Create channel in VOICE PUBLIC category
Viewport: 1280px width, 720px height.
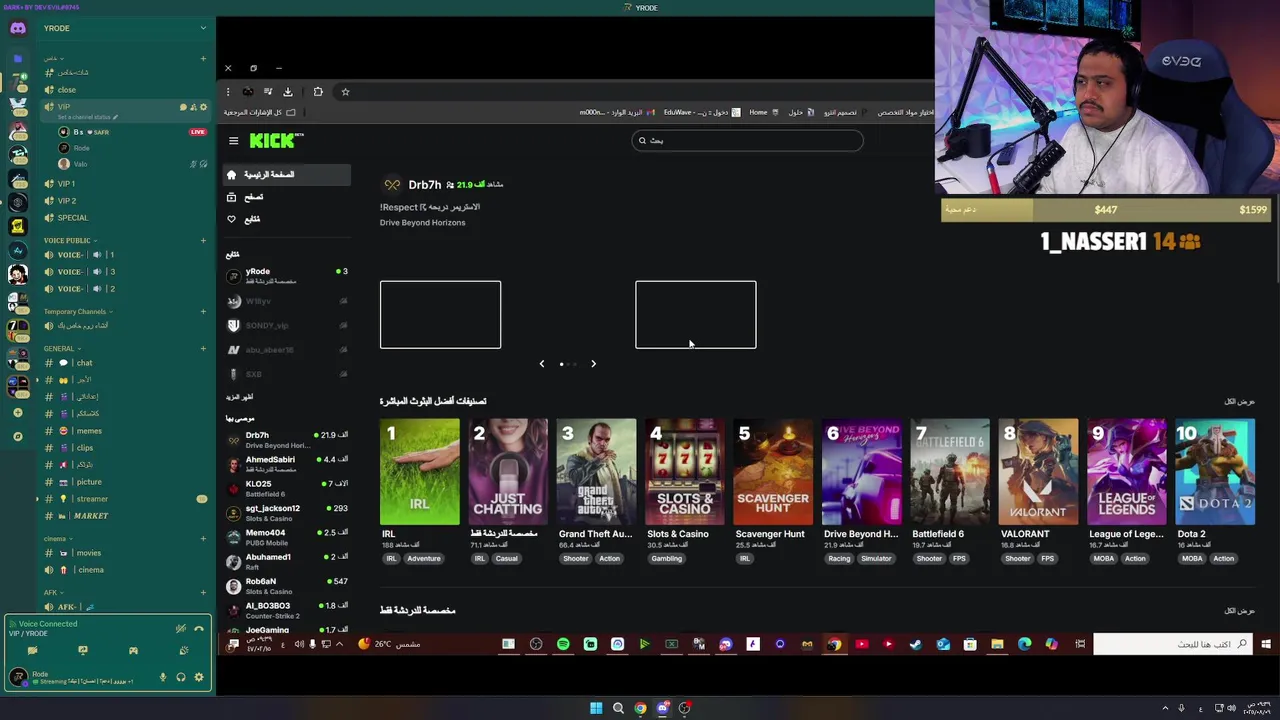coord(203,240)
